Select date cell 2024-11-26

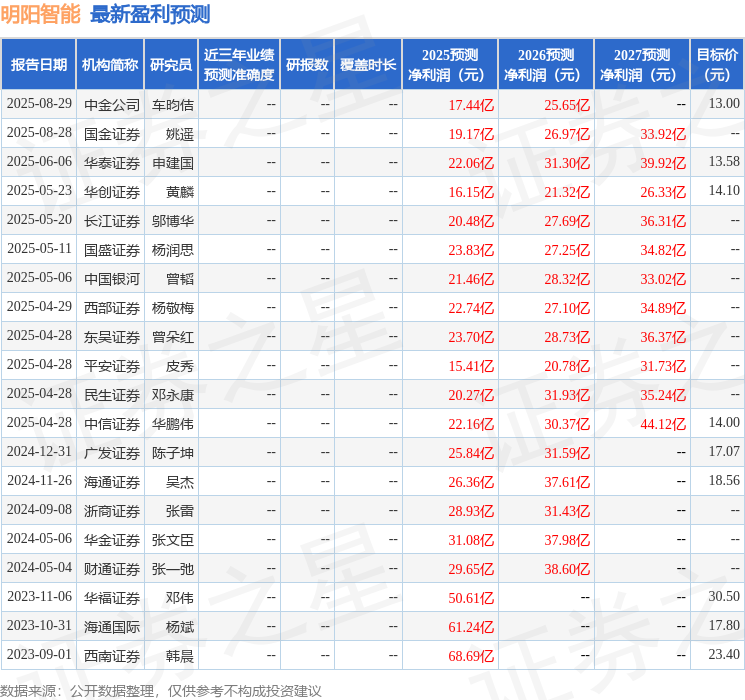point(39,480)
